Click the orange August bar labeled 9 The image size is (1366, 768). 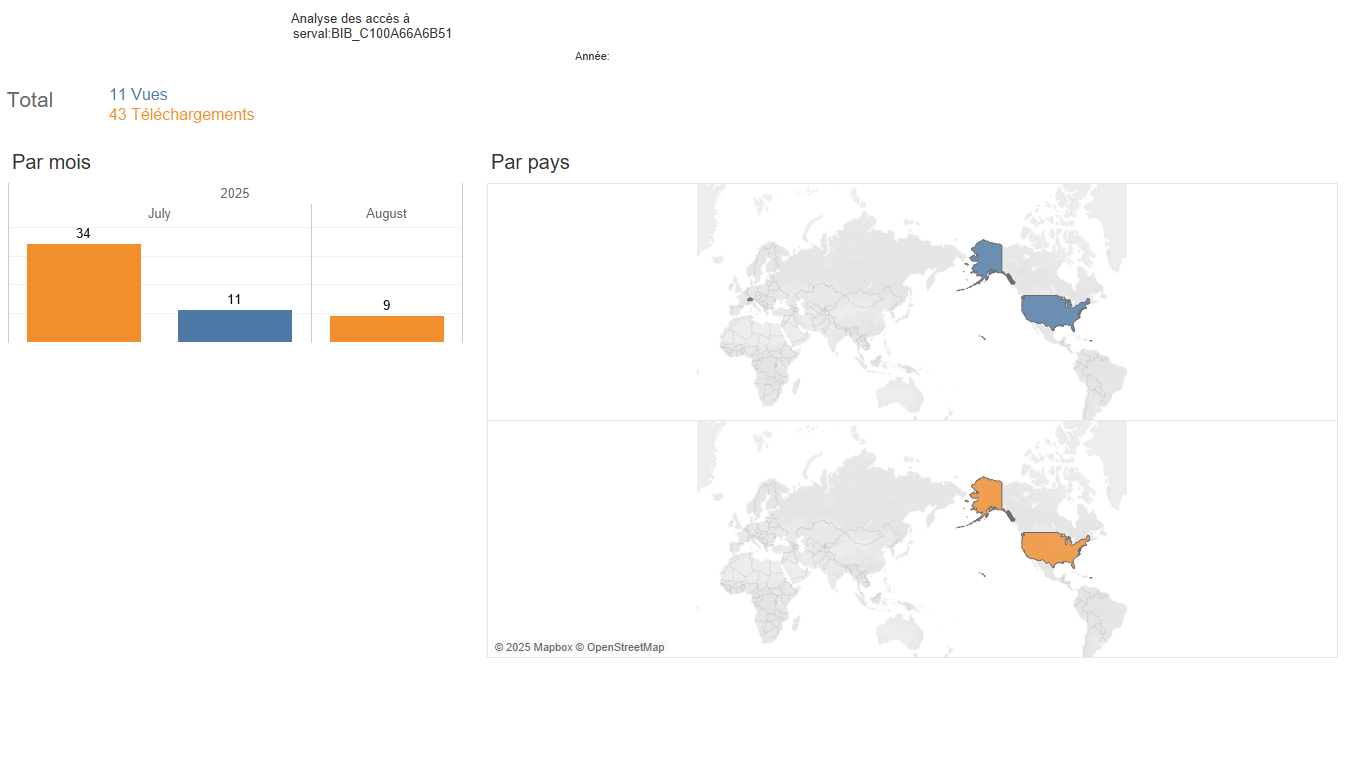tap(387, 329)
